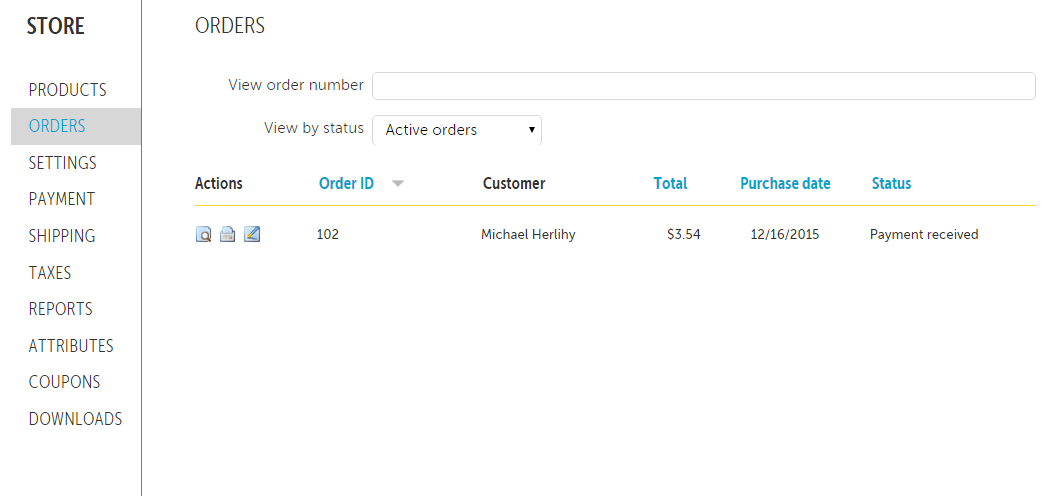Sort orders by Order ID
Image resolution: width=1062 pixels, height=496 pixels.
tap(346, 184)
